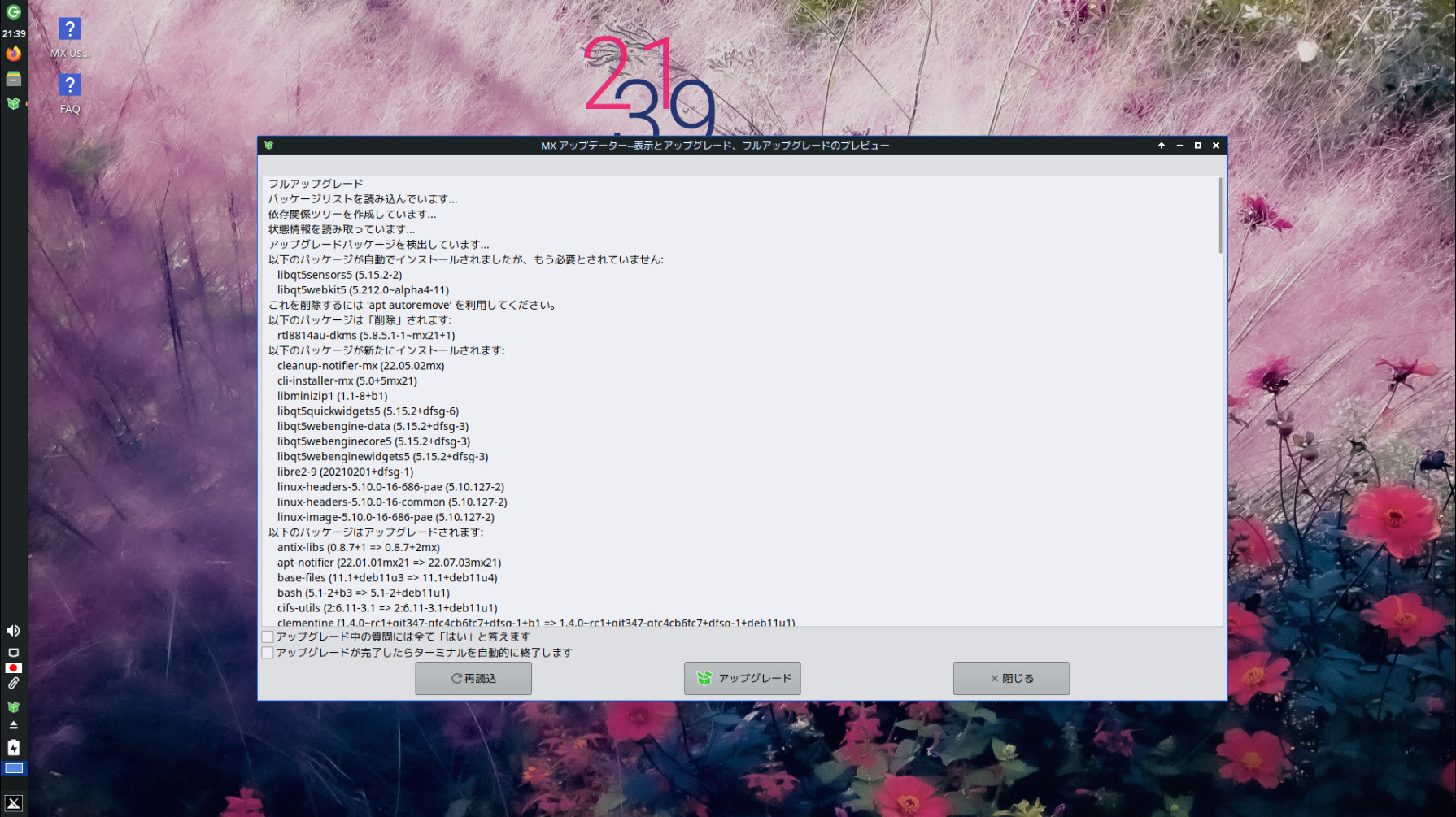Click the apt-notifier upgrade line

pyautogui.click(x=389, y=563)
